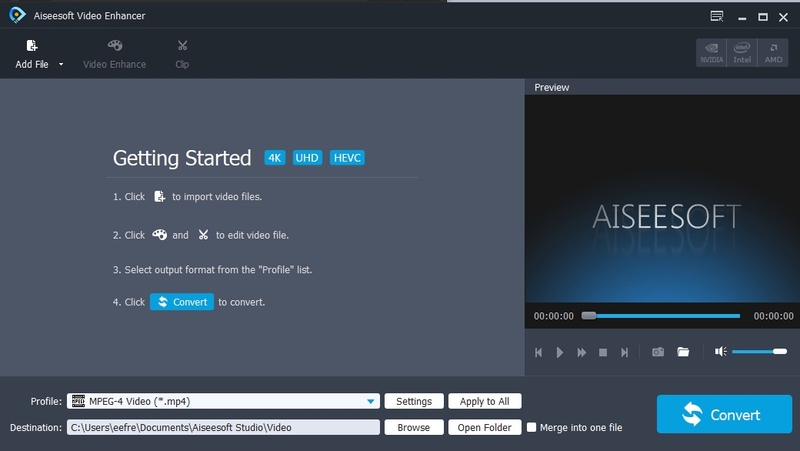
Task: Take a snapshot with the camera icon
Action: (x=658, y=352)
